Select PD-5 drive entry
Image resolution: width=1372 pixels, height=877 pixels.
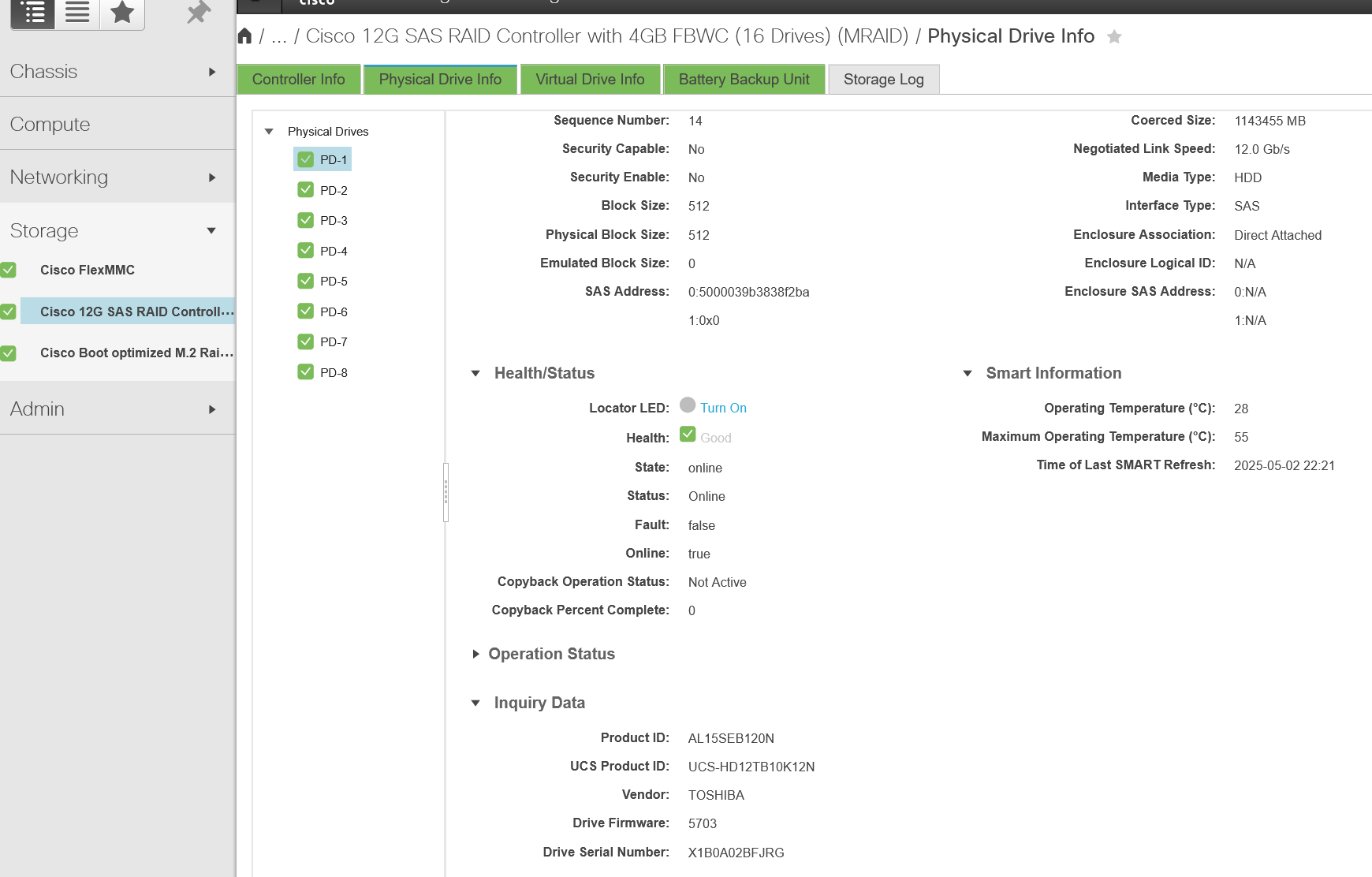(334, 282)
